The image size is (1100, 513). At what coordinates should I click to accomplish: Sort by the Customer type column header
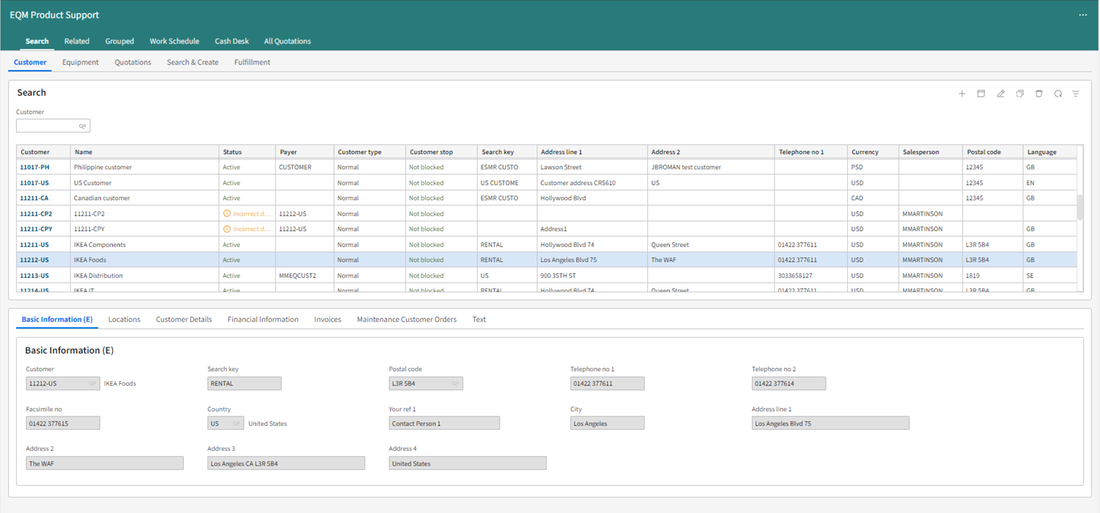370,152
